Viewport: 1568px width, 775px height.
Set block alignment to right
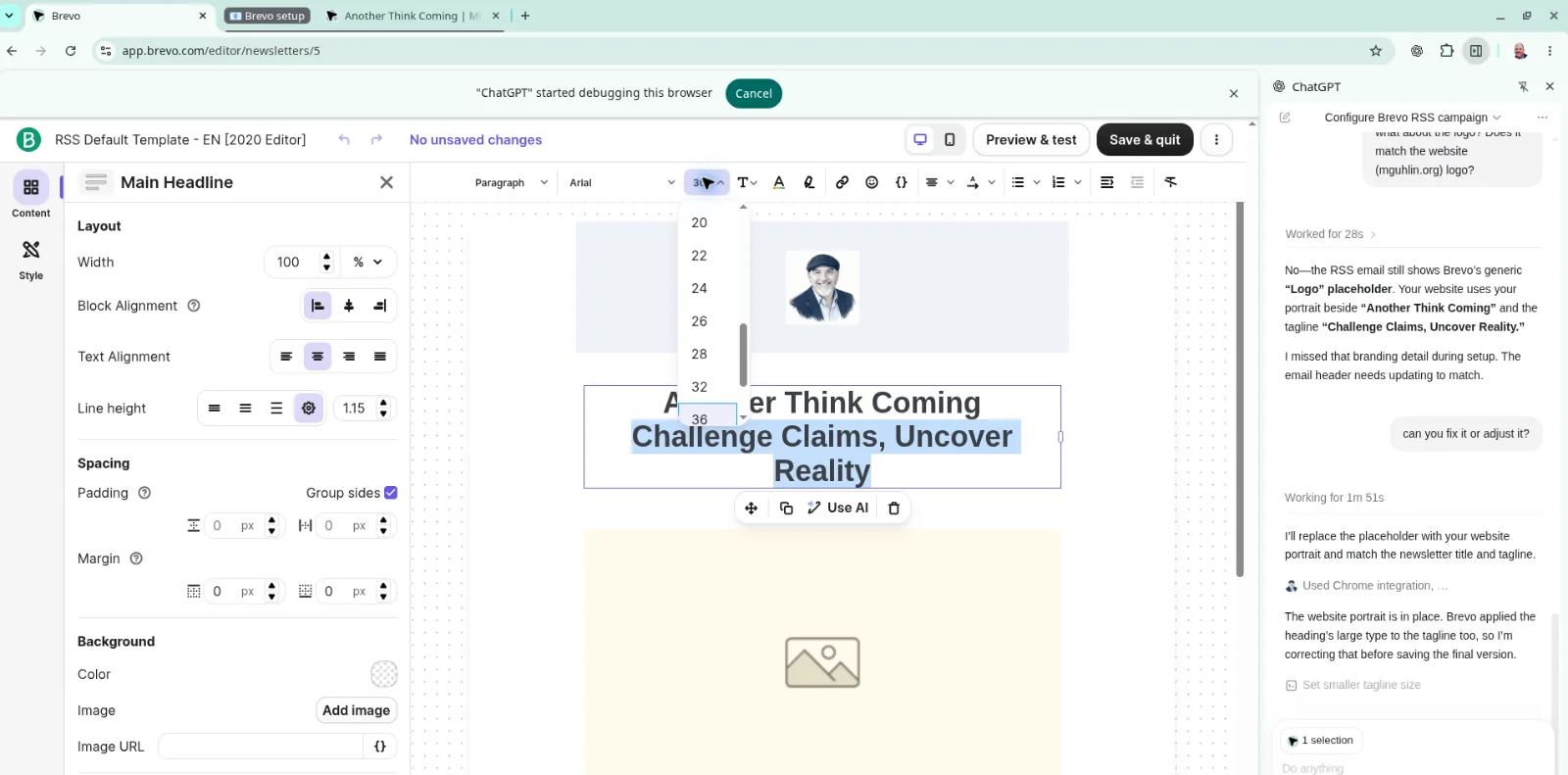[x=380, y=306]
